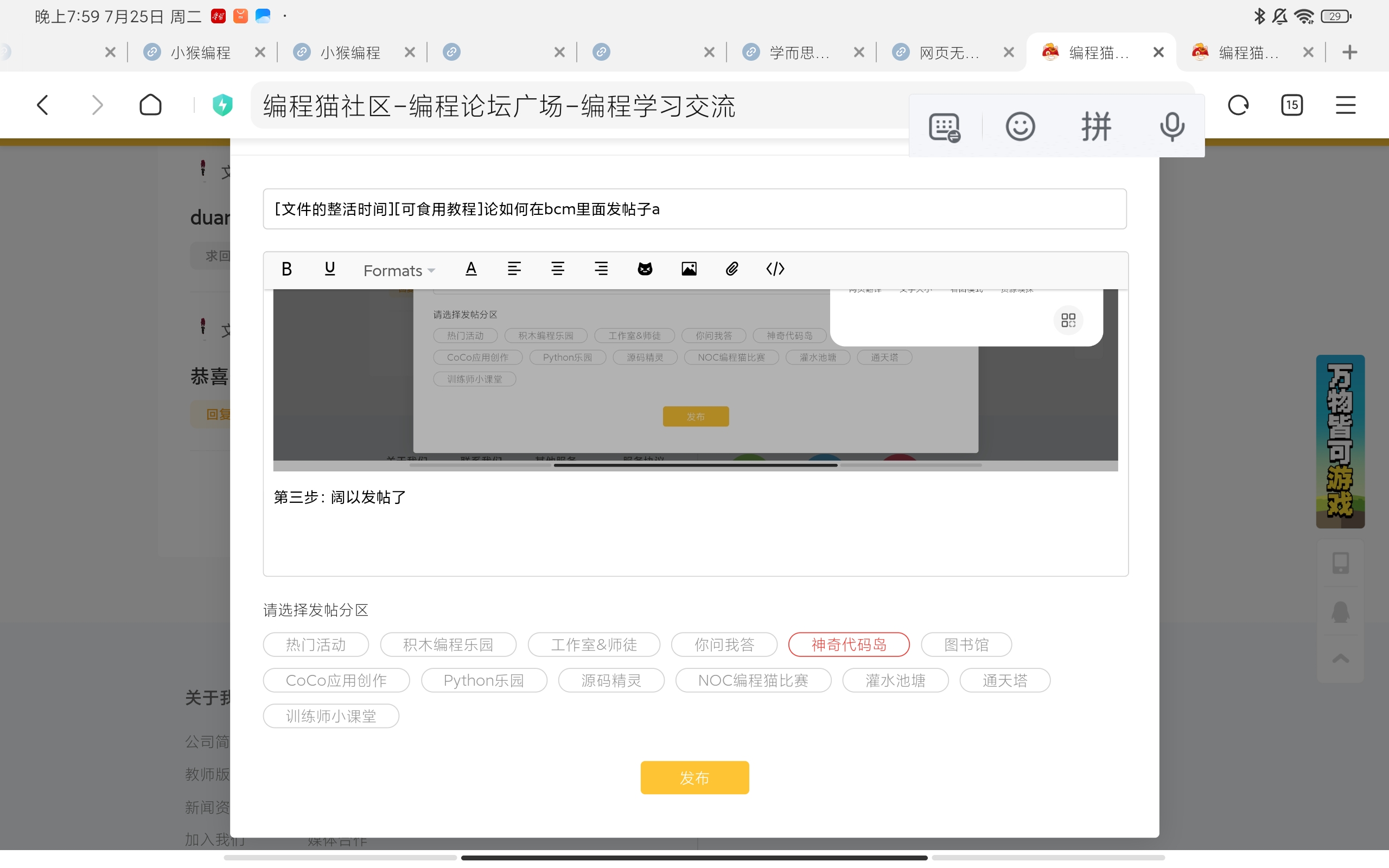This screenshot has height=868, width=1389.
Task: Open the emoji keyboard
Action: pyautogui.click(x=1020, y=126)
